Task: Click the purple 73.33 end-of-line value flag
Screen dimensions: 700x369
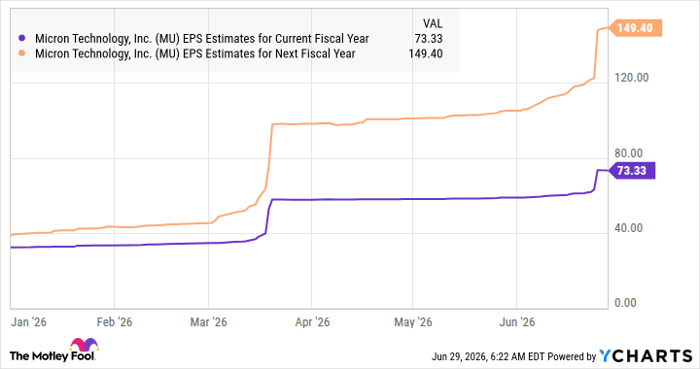Action: click(632, 170)
